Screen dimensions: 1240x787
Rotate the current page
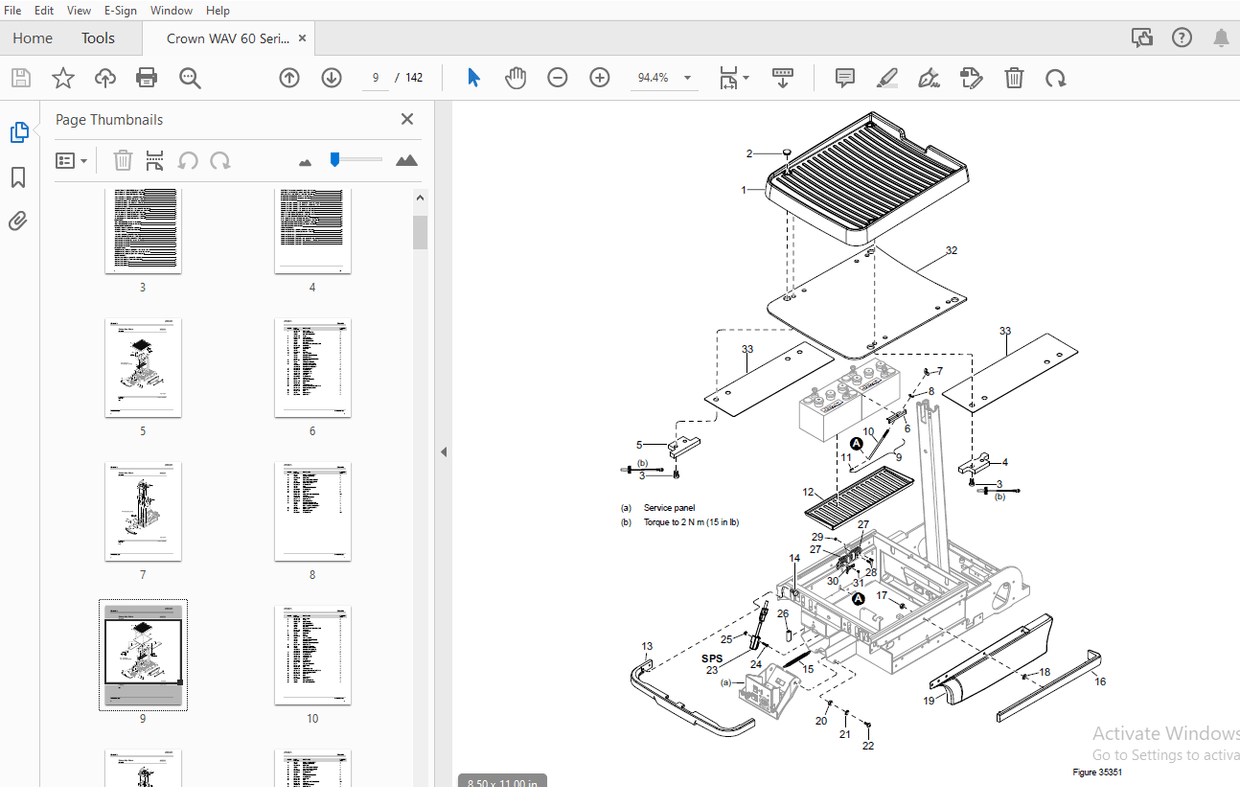coord(1056,77)
